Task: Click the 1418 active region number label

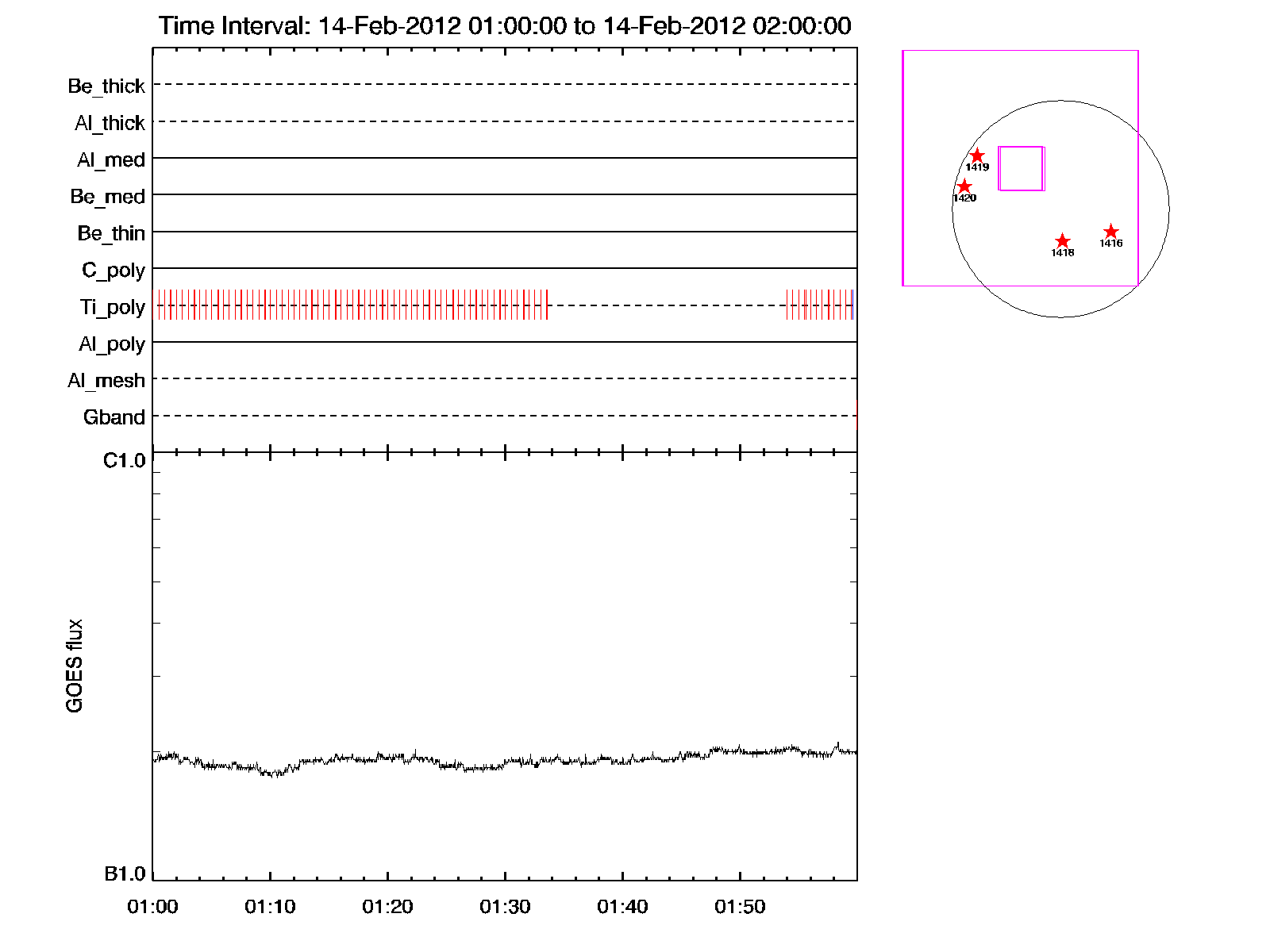Action: 1063,253
